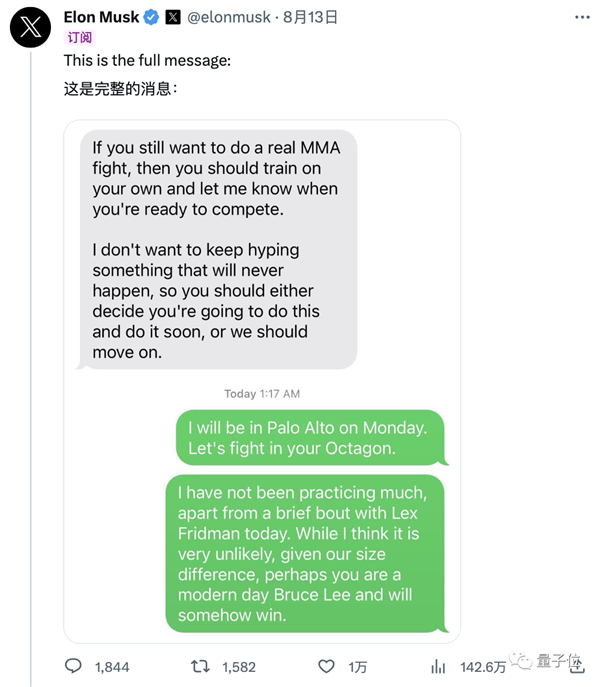Click the blue verified checkmark badge

151,17
